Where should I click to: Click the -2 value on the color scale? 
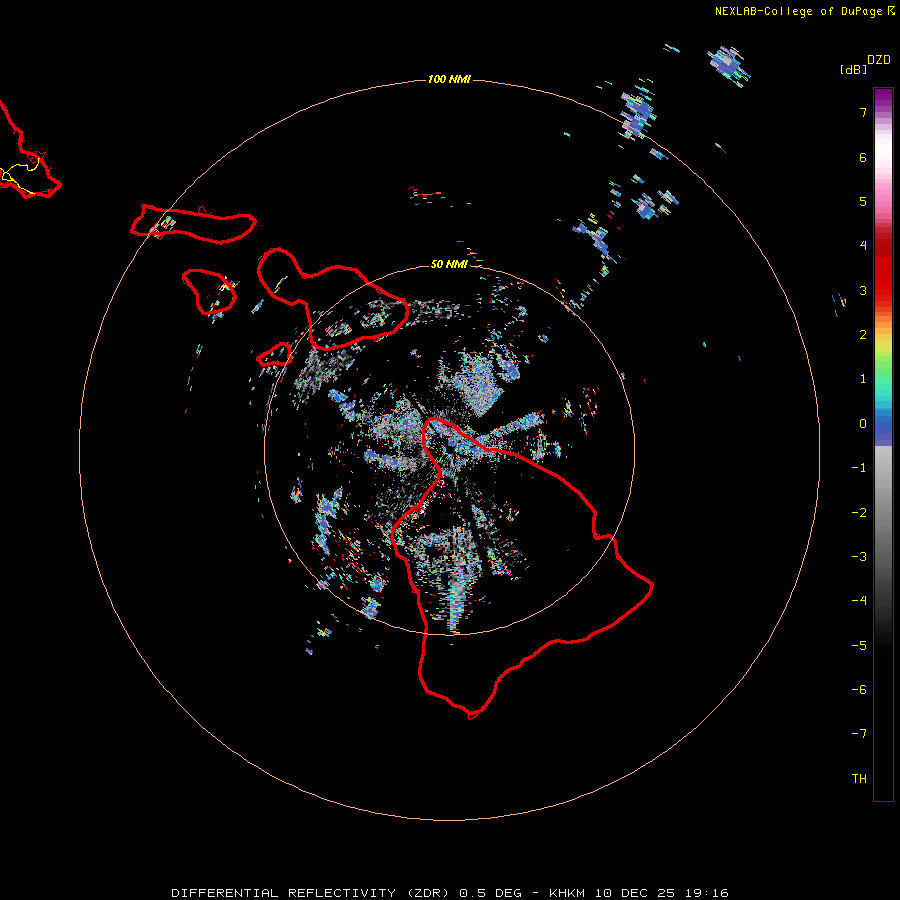click(x=859, y=513)
